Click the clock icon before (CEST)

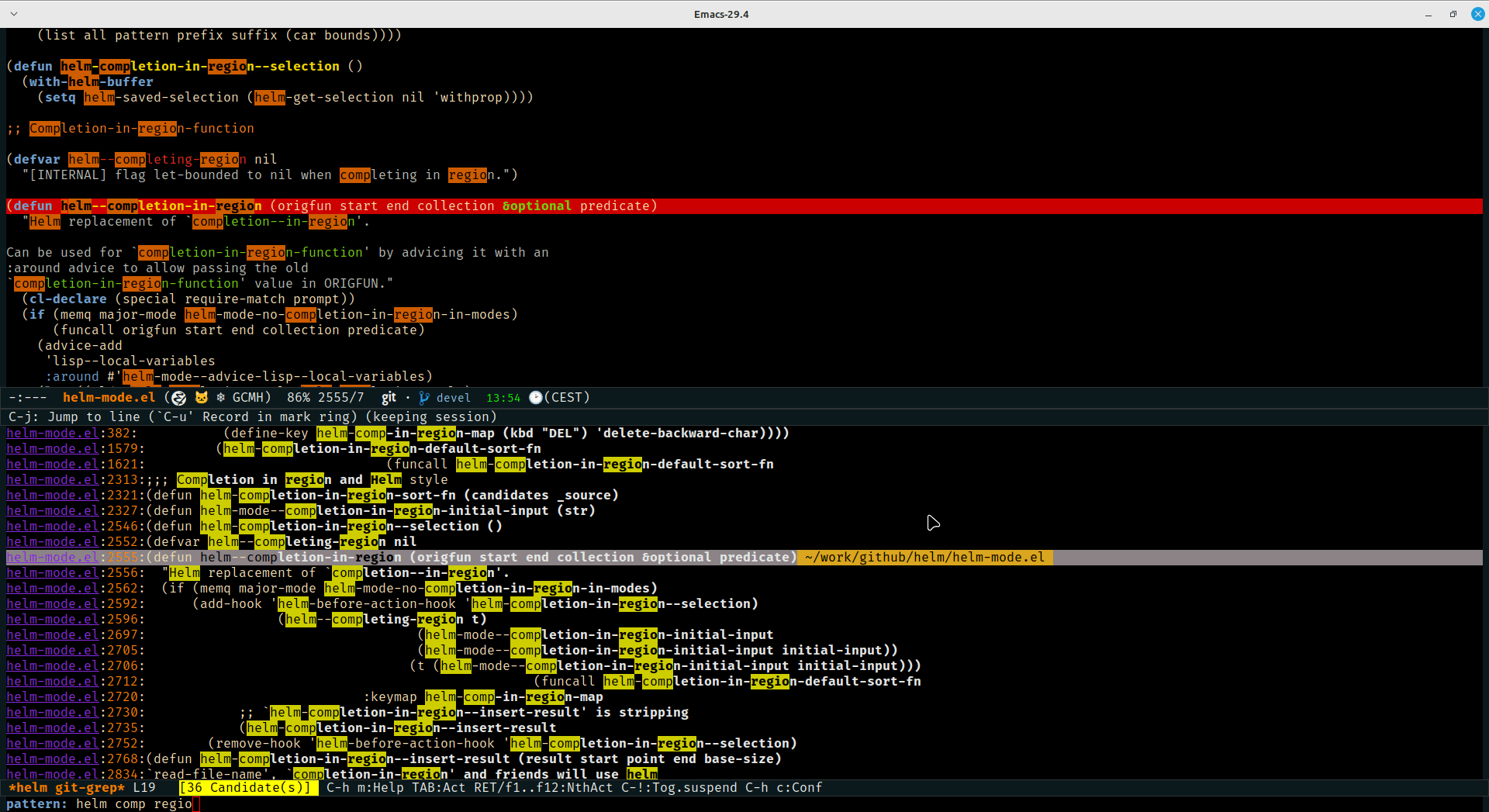pos(535,397)
